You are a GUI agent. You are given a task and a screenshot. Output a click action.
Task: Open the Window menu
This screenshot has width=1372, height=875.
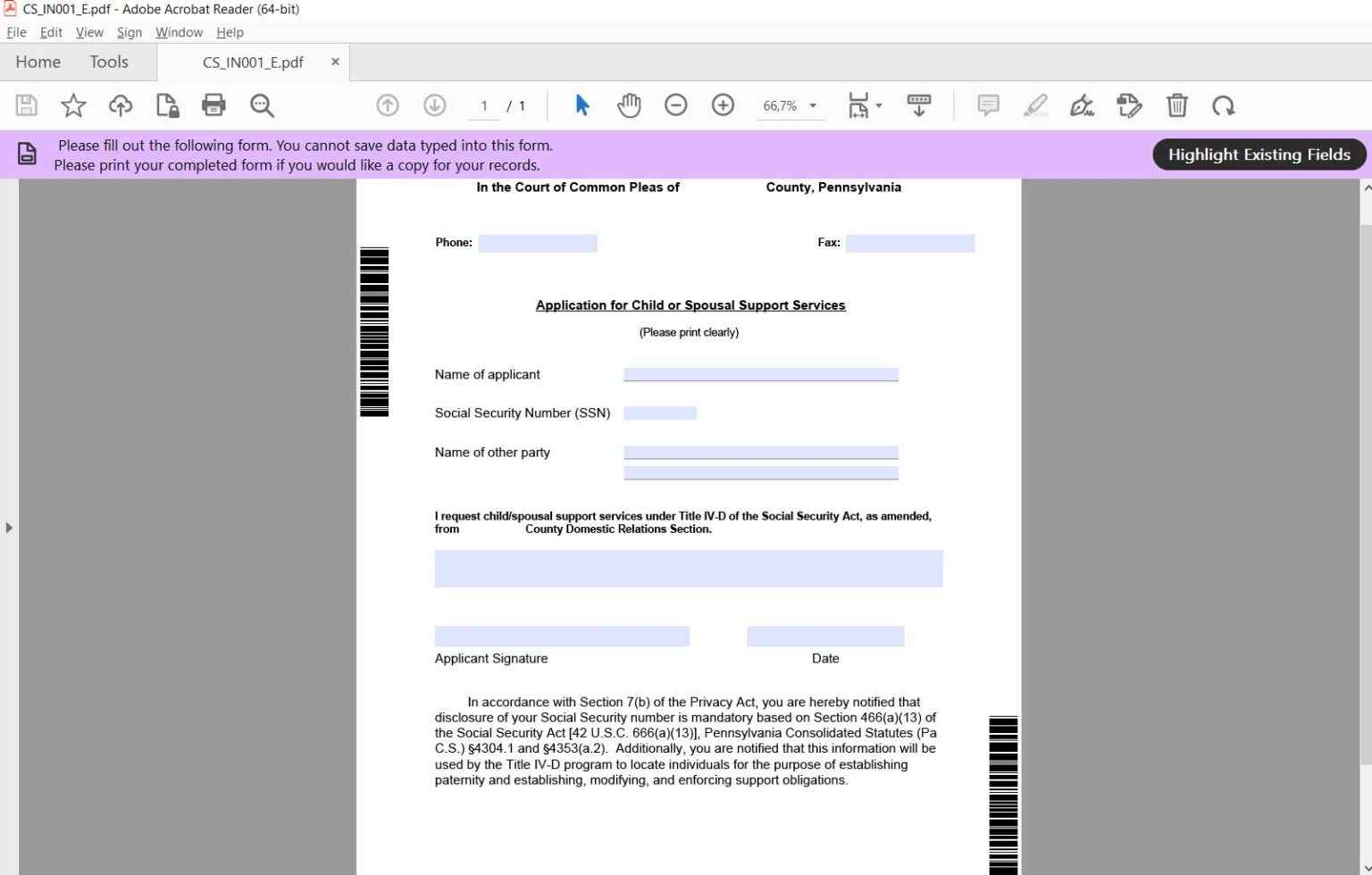179,32
